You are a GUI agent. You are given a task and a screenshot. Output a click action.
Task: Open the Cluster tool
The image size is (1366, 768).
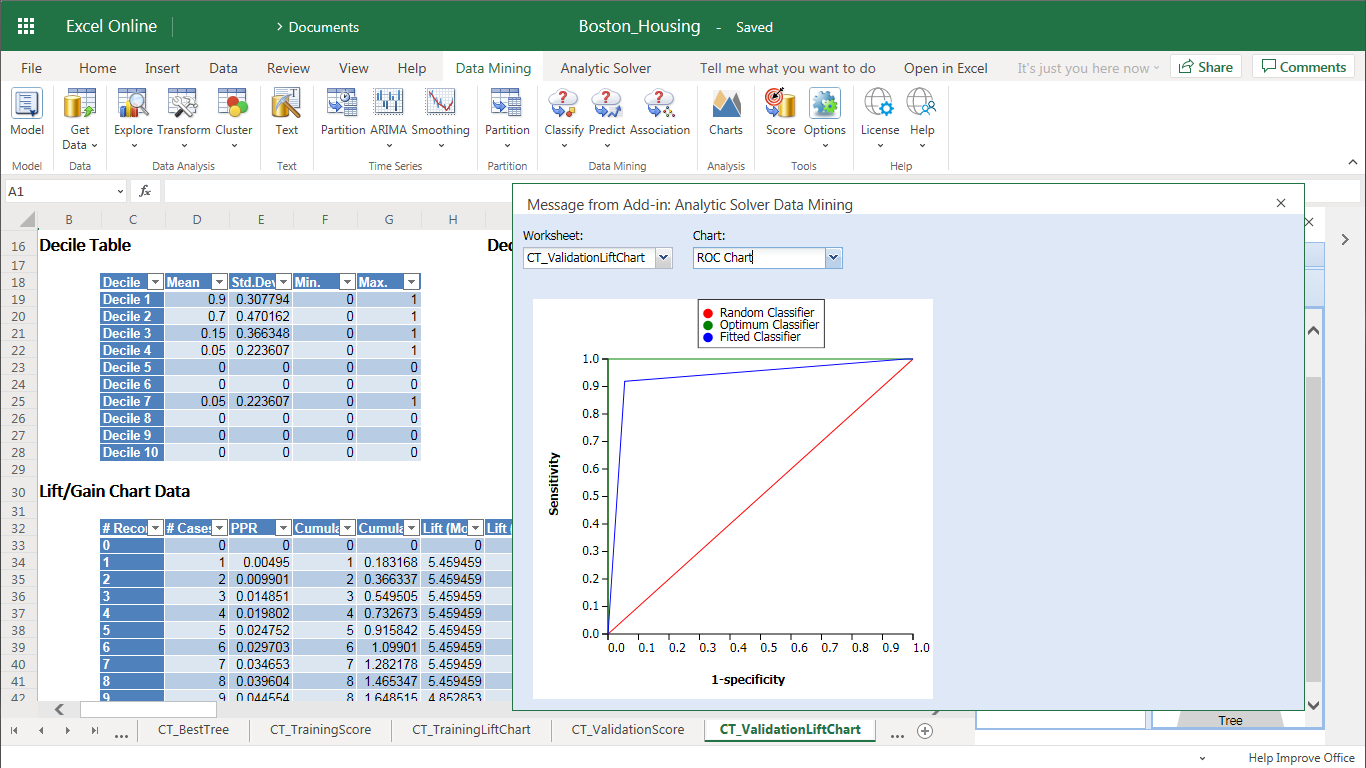(x=233, y=104)
